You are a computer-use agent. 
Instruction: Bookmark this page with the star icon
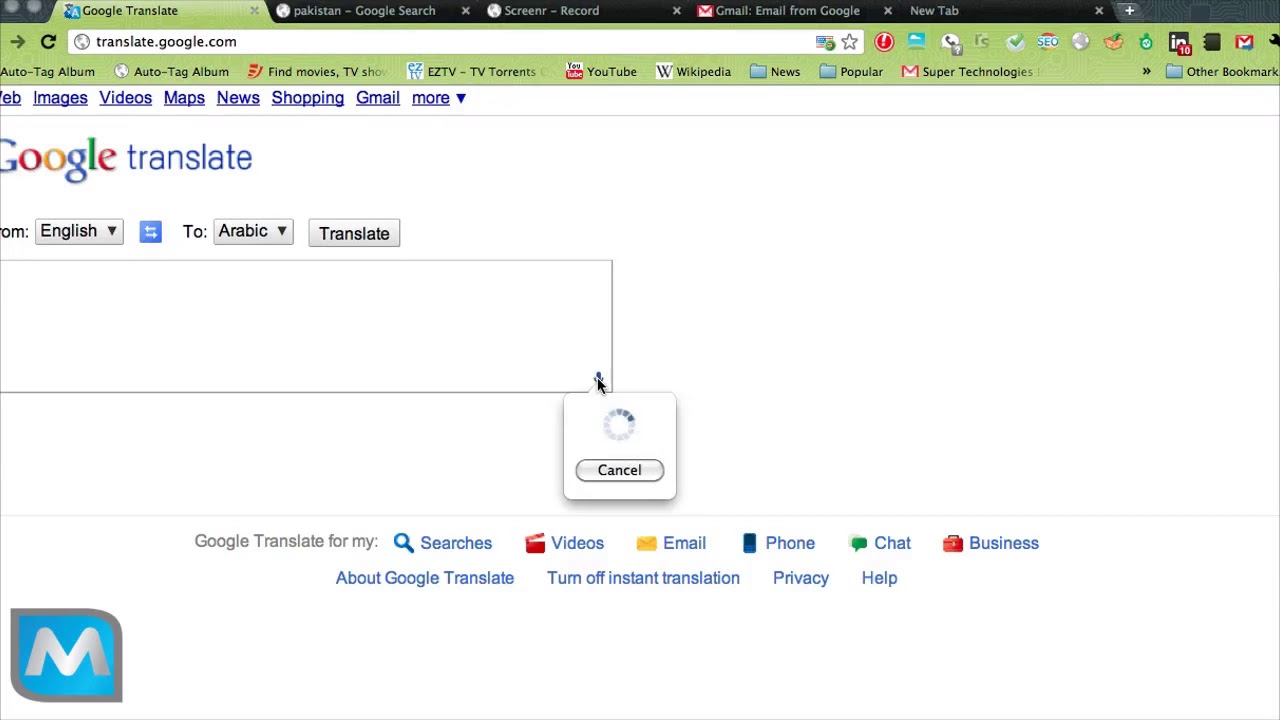click(849, 42)
